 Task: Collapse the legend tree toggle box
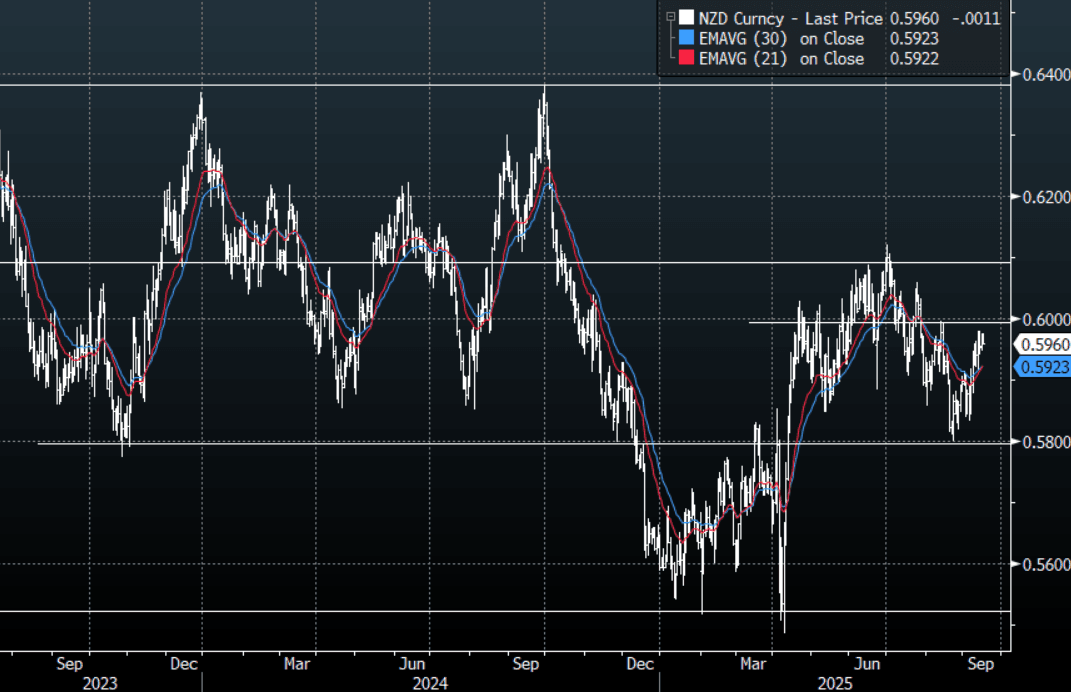(668, 18)
